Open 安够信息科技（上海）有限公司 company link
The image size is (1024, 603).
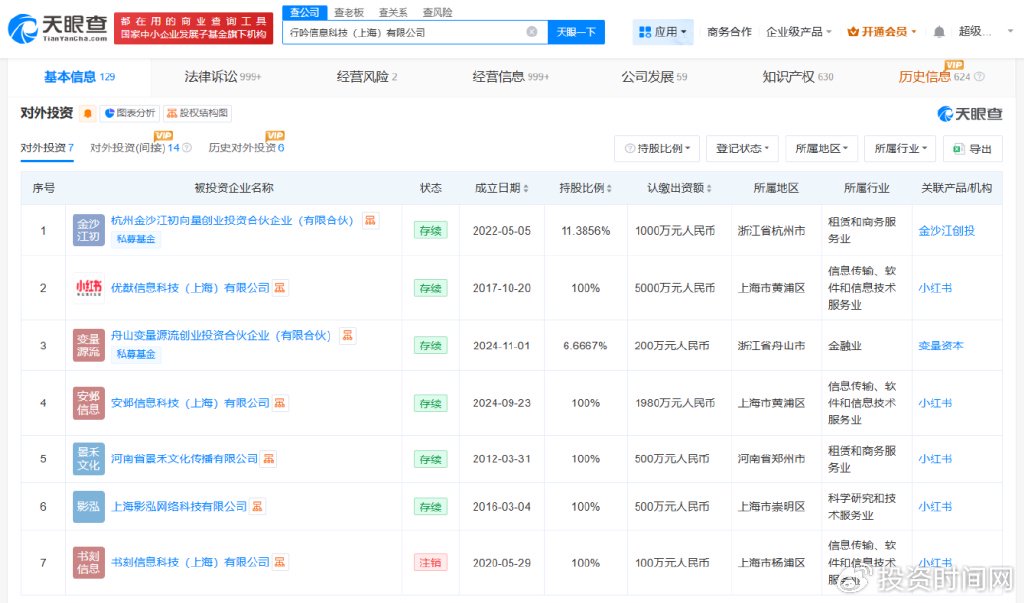coord(190,403)
